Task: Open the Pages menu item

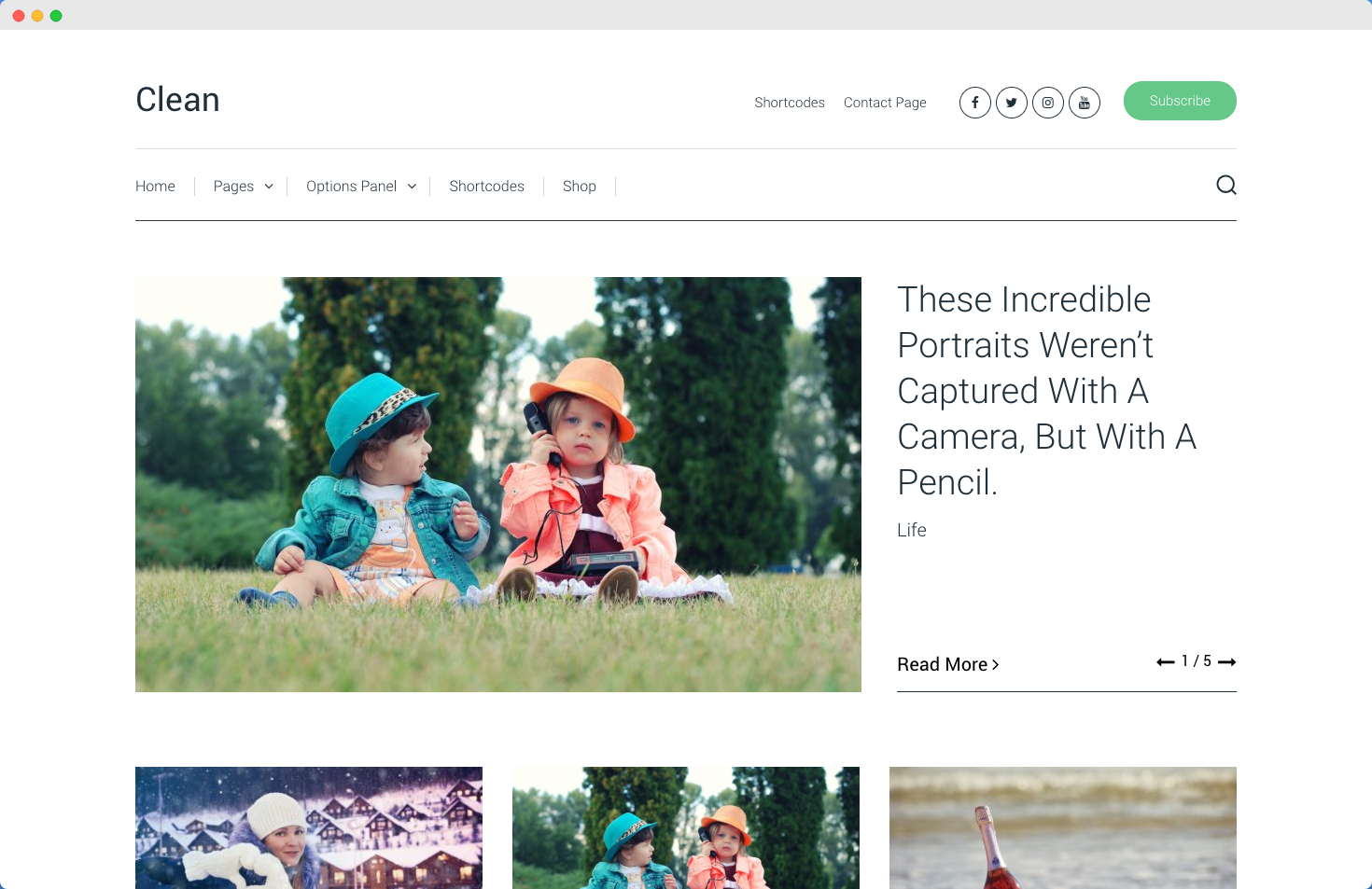Action: (x=233, y=187)
